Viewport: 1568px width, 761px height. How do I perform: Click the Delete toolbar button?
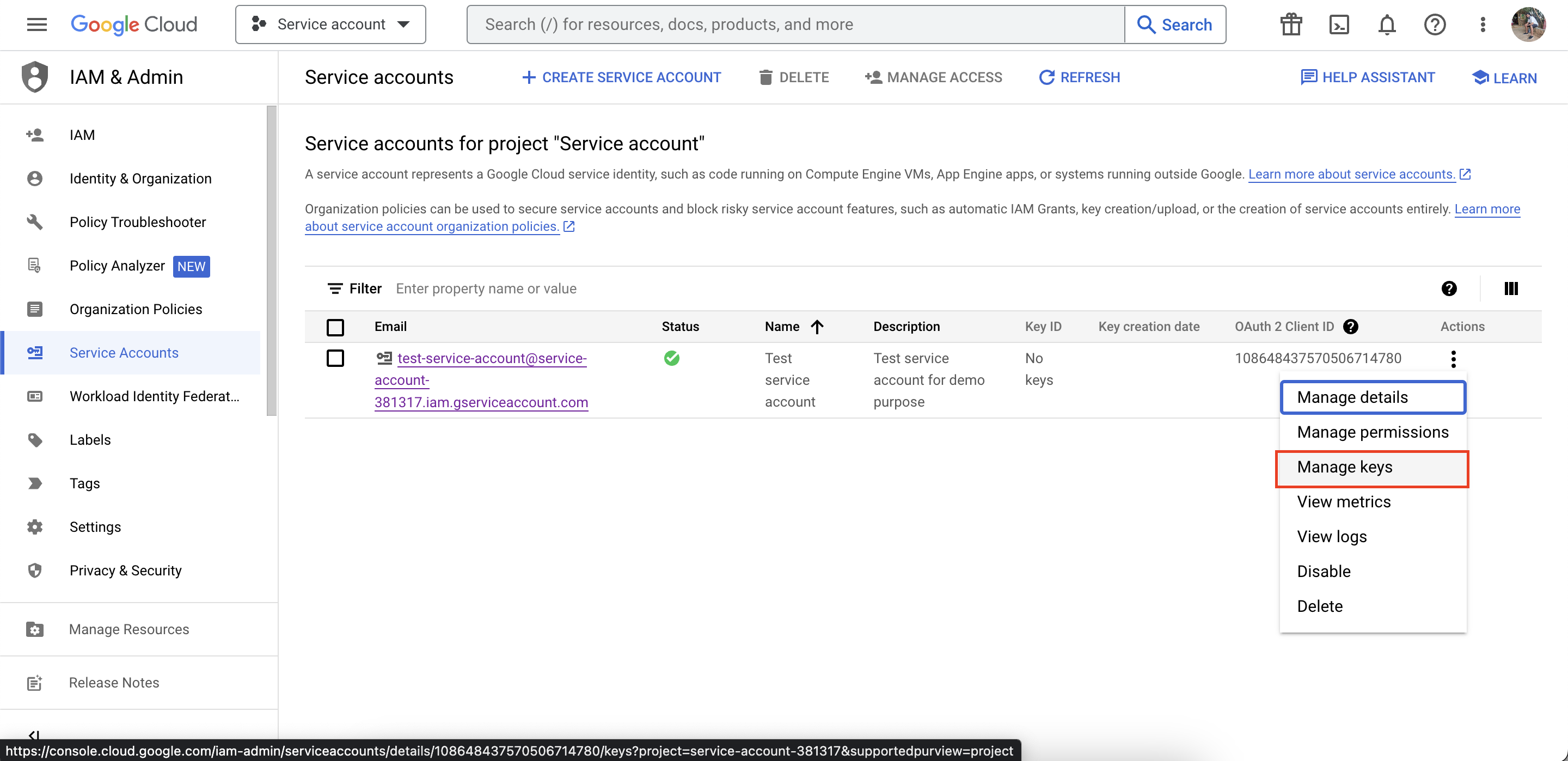click(x=794, y=77)
